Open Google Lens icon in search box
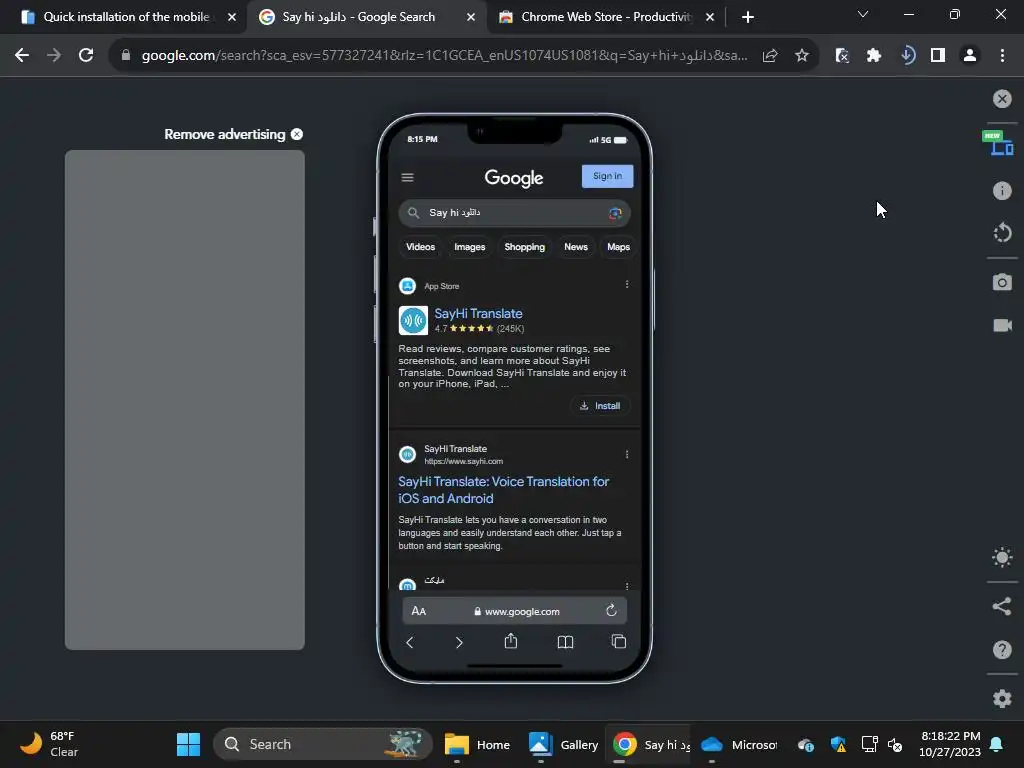 pos(615,213)
